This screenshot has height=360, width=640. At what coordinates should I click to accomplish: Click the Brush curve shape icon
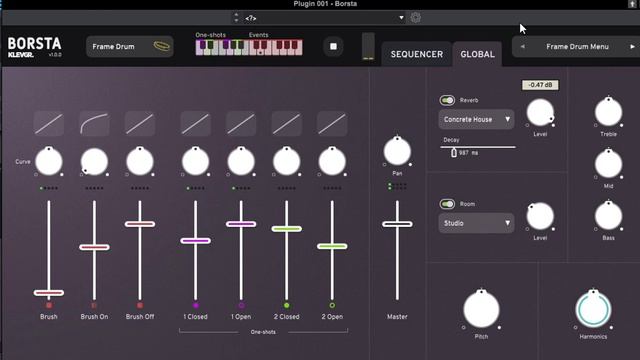pyautogui.click(x=49, y=123)
